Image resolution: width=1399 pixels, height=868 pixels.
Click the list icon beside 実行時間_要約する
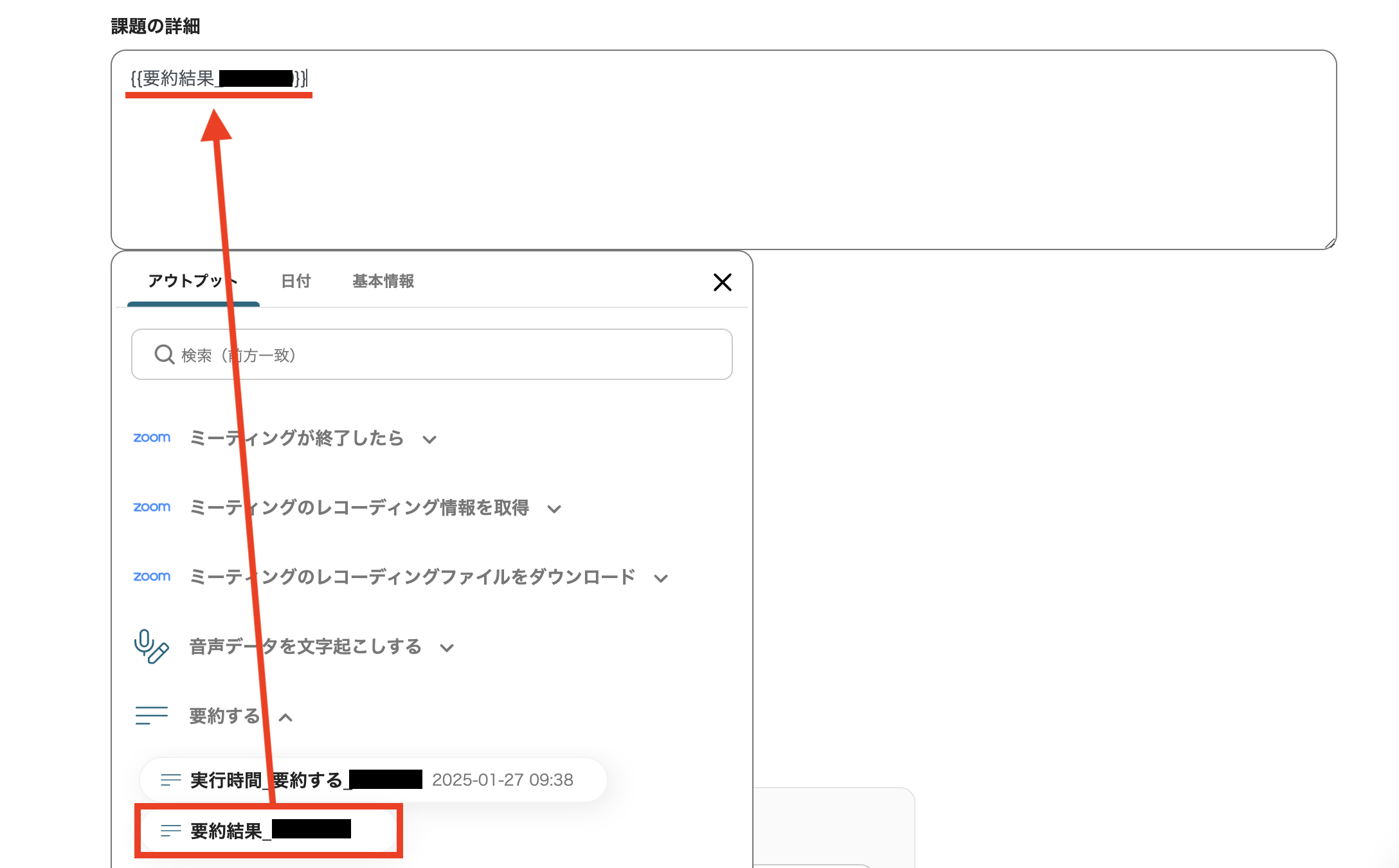click(x=170, y=780)
